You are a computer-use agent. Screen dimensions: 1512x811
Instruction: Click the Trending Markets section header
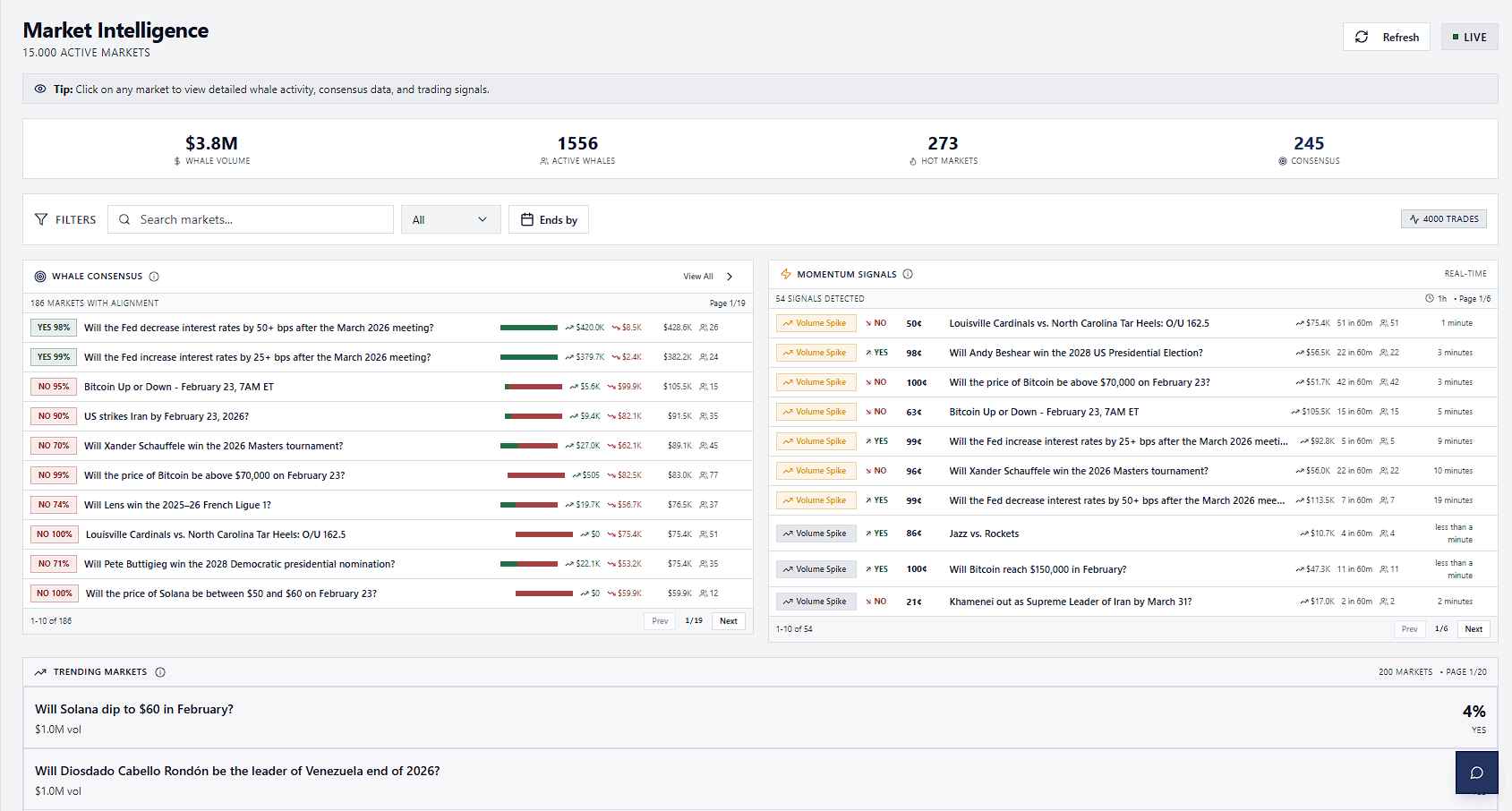[98, 671]
